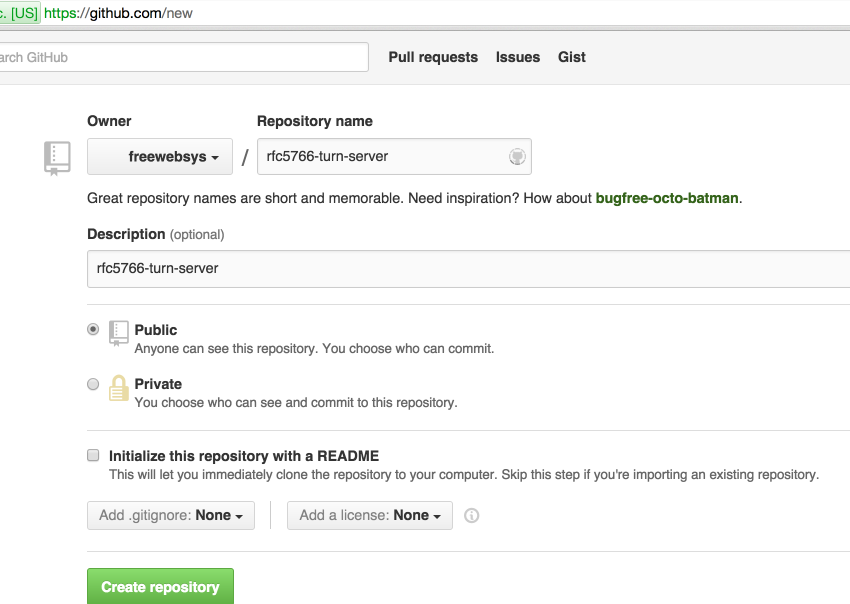Click the Search GitHub box

coord(183,57)
